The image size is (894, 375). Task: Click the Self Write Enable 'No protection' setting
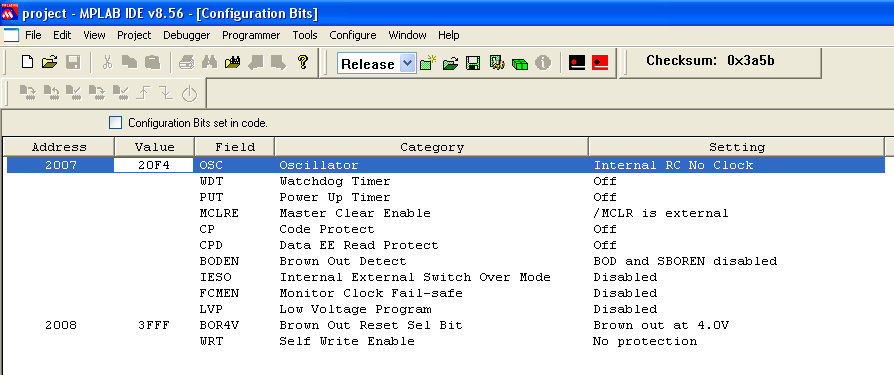click(x=645, y=341)
